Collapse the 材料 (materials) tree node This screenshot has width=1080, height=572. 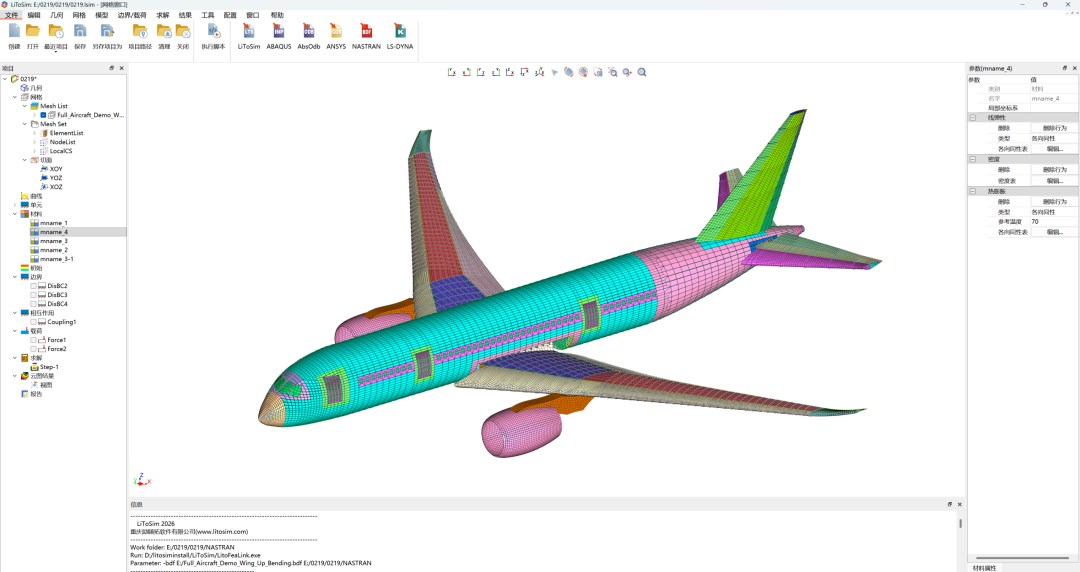15,214
